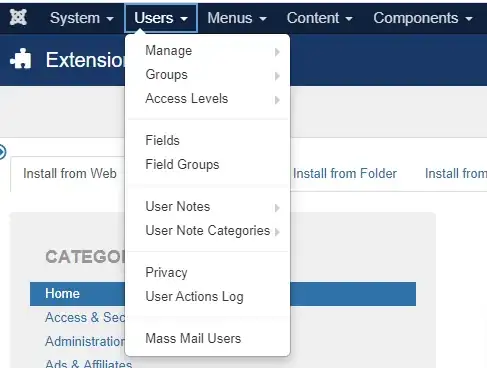Viewport: 487px width, 368px height.
Task: Expand the Groups submenu arrow
Action: 277,76
